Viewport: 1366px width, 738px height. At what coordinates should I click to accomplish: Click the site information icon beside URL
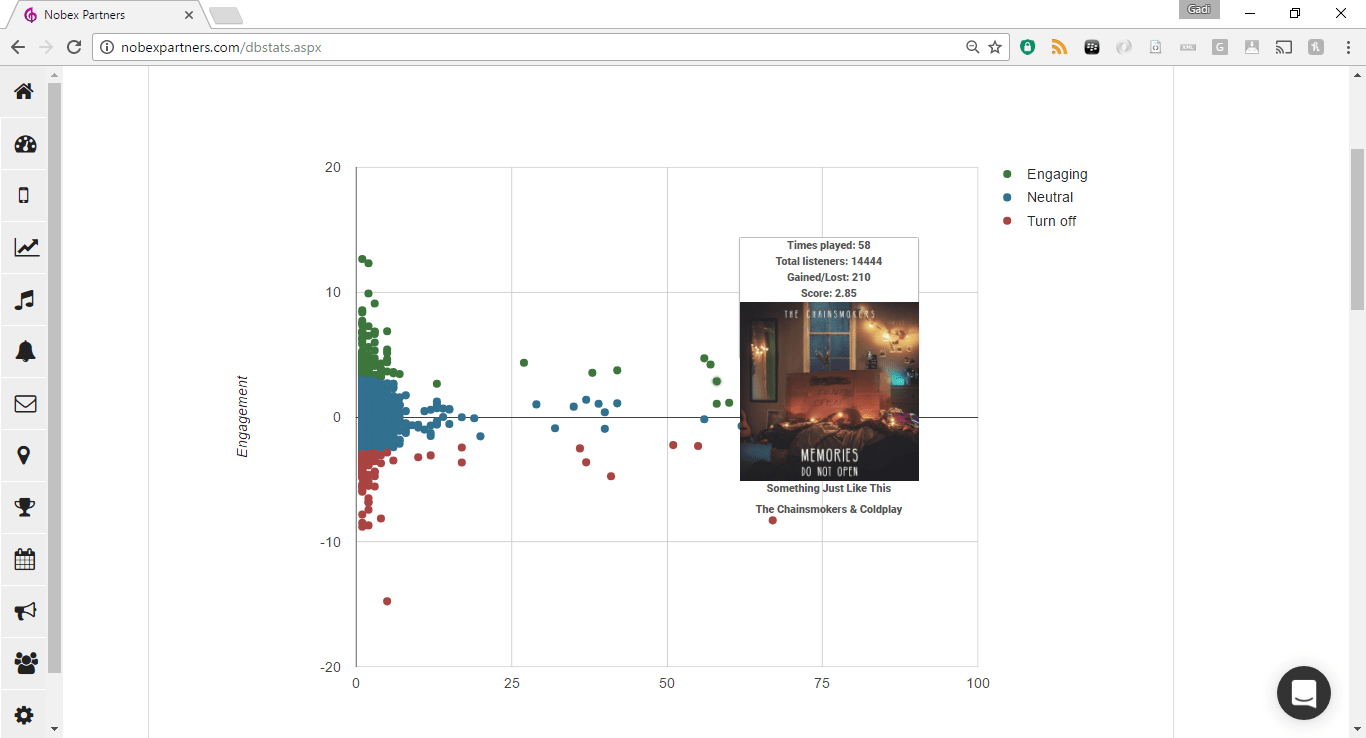tap(107, 47)
